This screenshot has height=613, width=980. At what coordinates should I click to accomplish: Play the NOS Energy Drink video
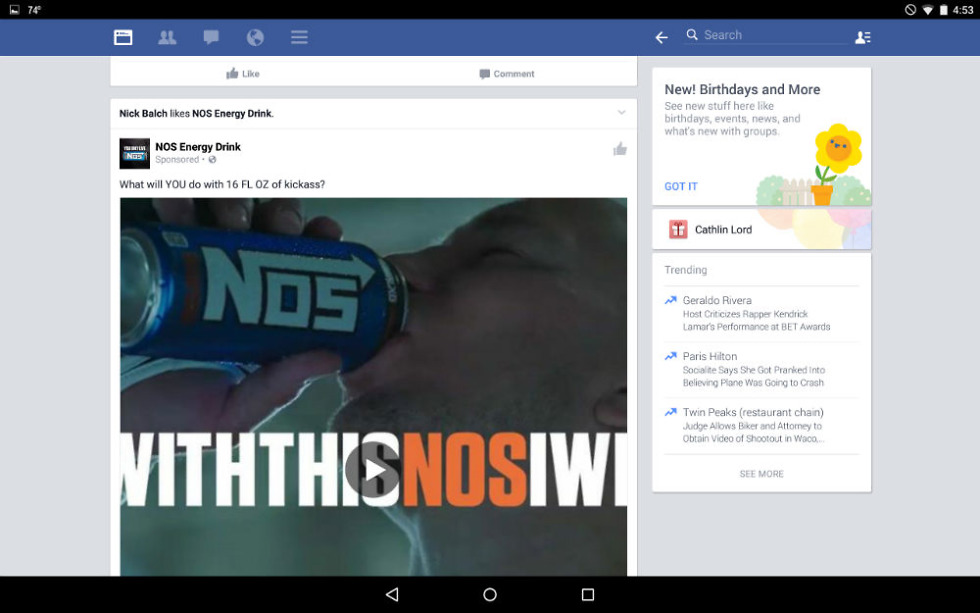(x=373, y=470)
